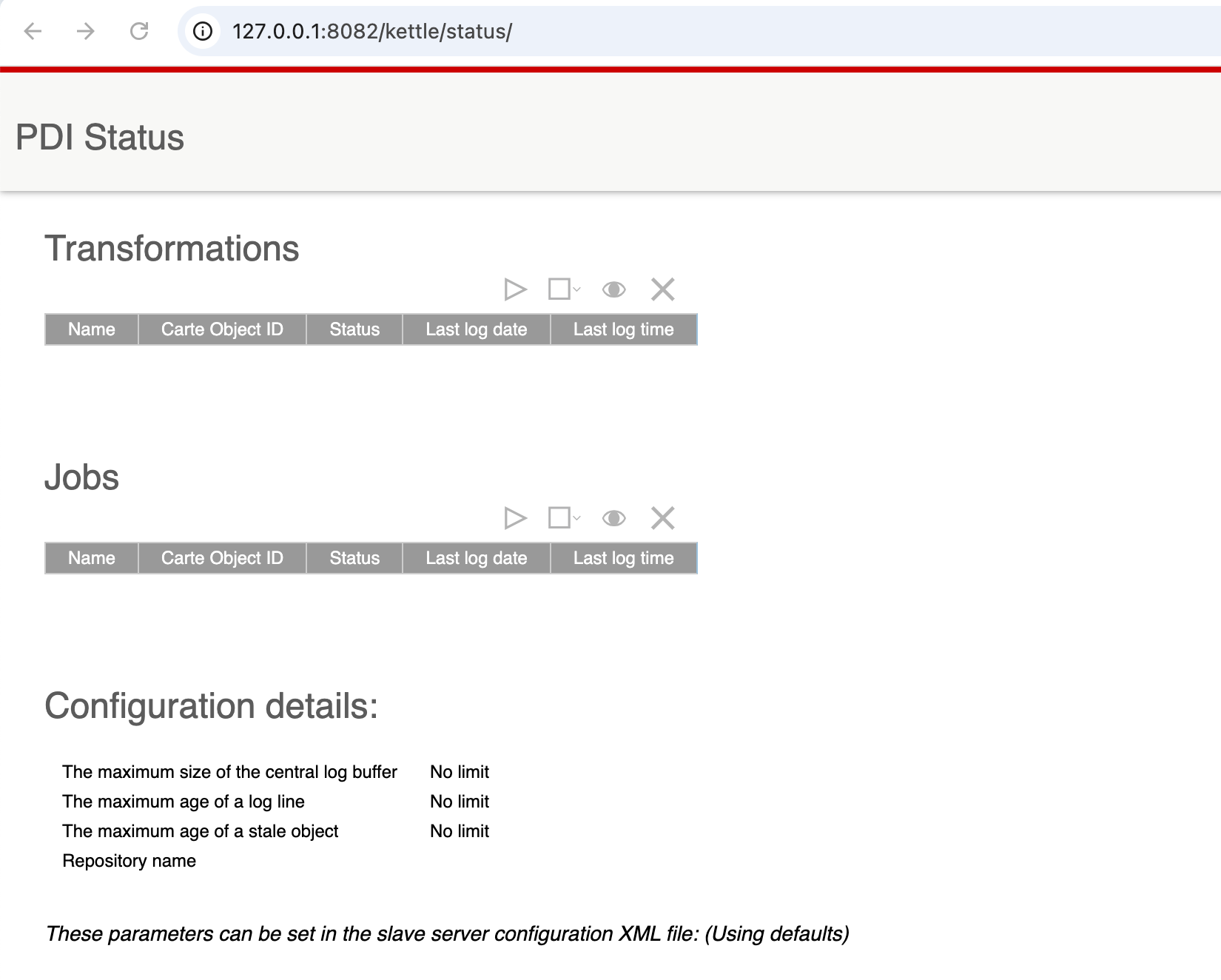Screen dimensions: 1221x980
Task: Click Last log date header in Transformations
Action: 477,329
